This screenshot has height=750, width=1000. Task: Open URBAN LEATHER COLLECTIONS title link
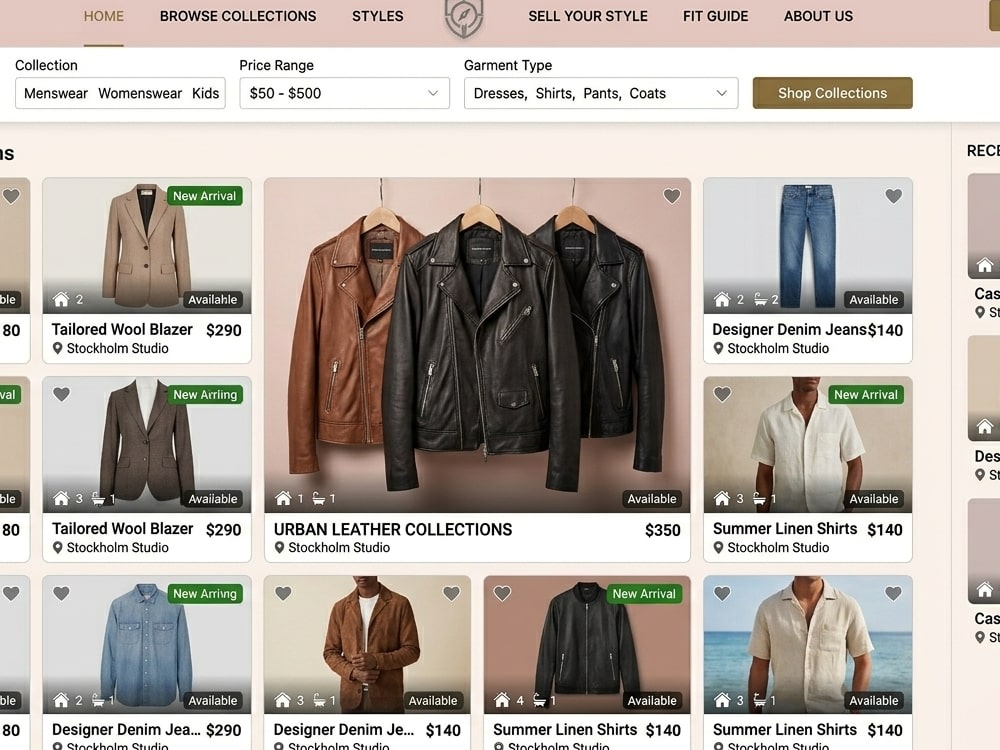coord(393,530)
